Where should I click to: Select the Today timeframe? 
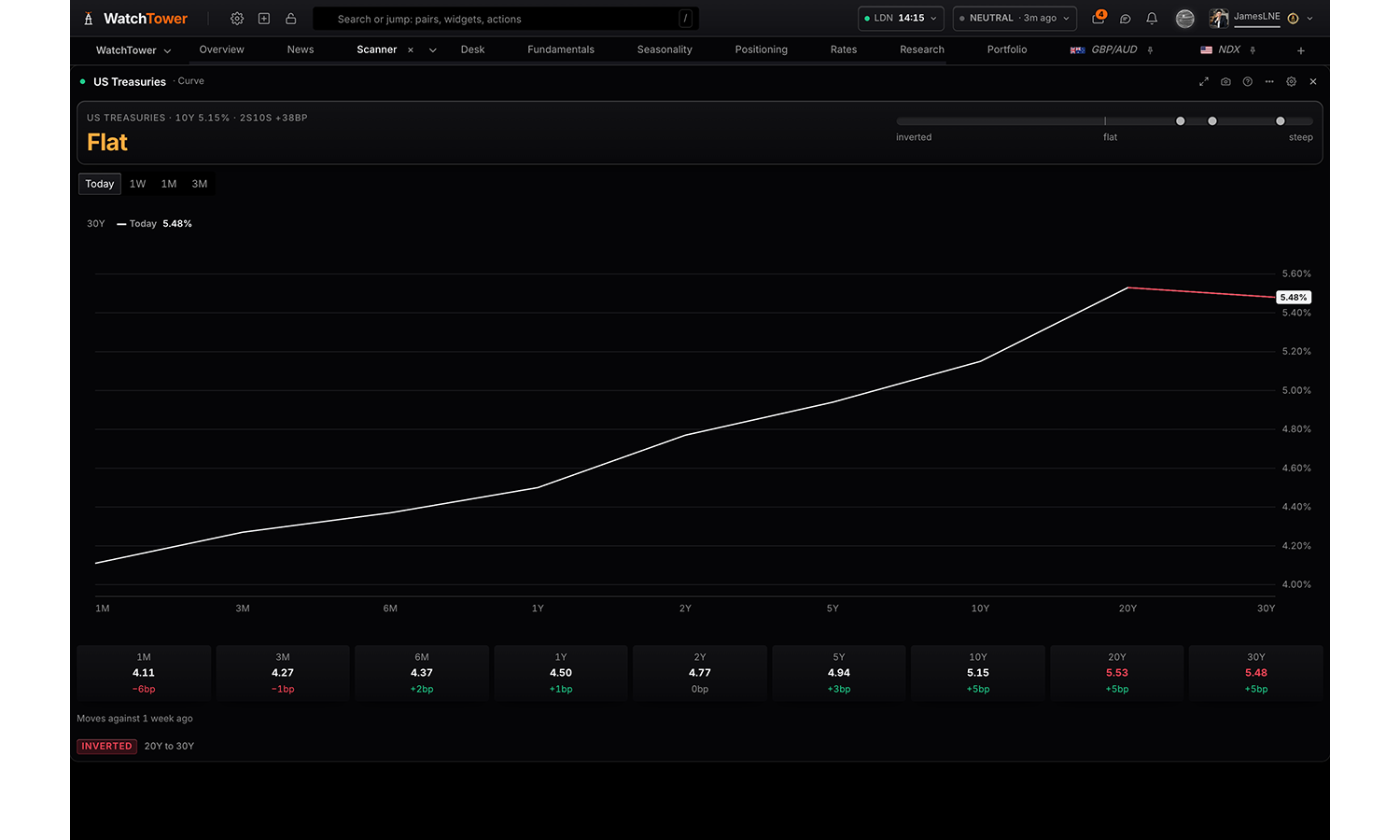pyautogui.click(x=100, y=184)
